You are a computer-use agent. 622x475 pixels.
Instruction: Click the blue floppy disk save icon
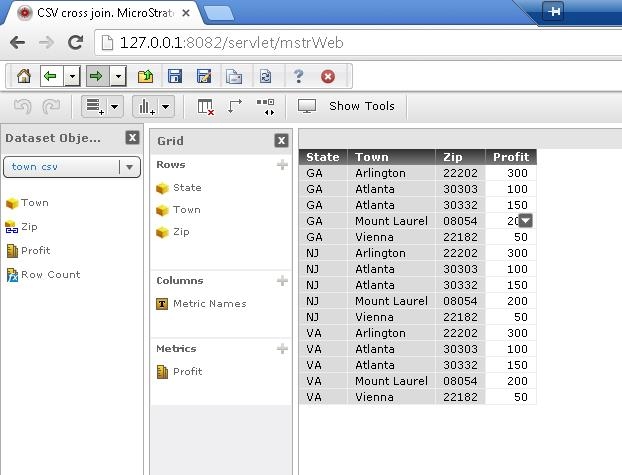click(x=175, y=76)
